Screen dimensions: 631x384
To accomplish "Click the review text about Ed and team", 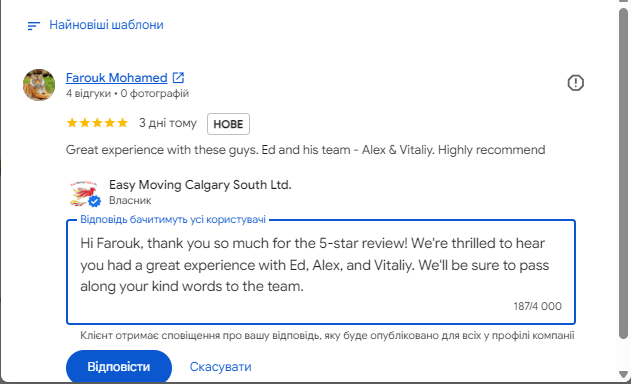I will pos(305,150).
